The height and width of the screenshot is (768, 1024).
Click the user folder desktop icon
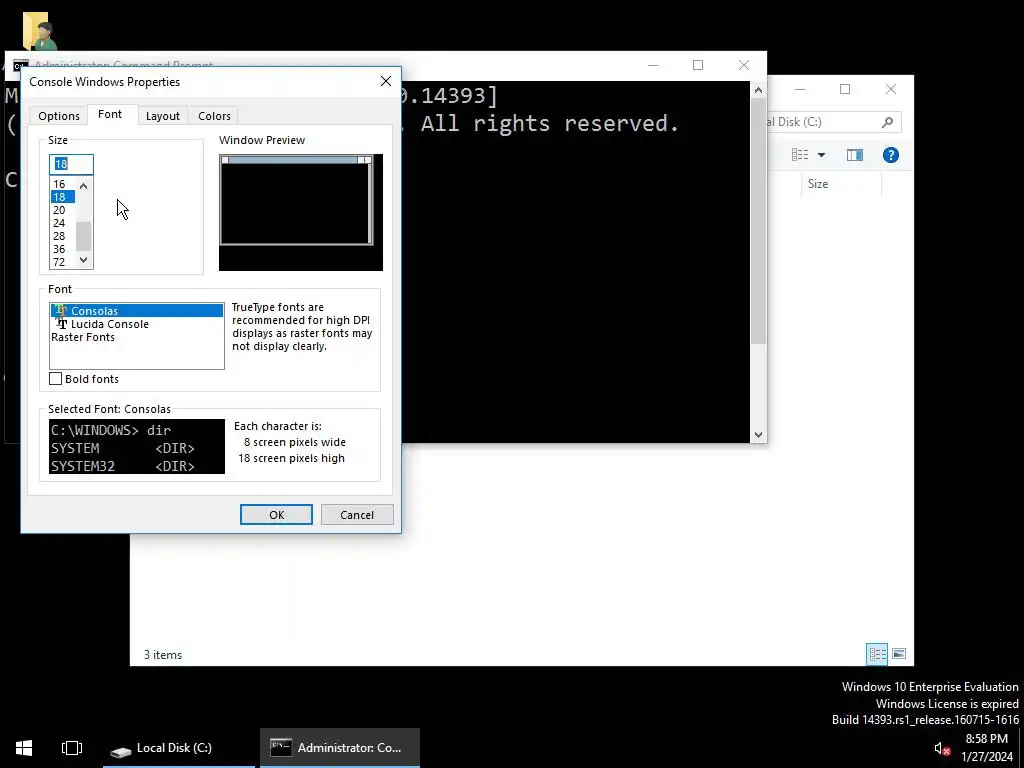tap(39, 31)
